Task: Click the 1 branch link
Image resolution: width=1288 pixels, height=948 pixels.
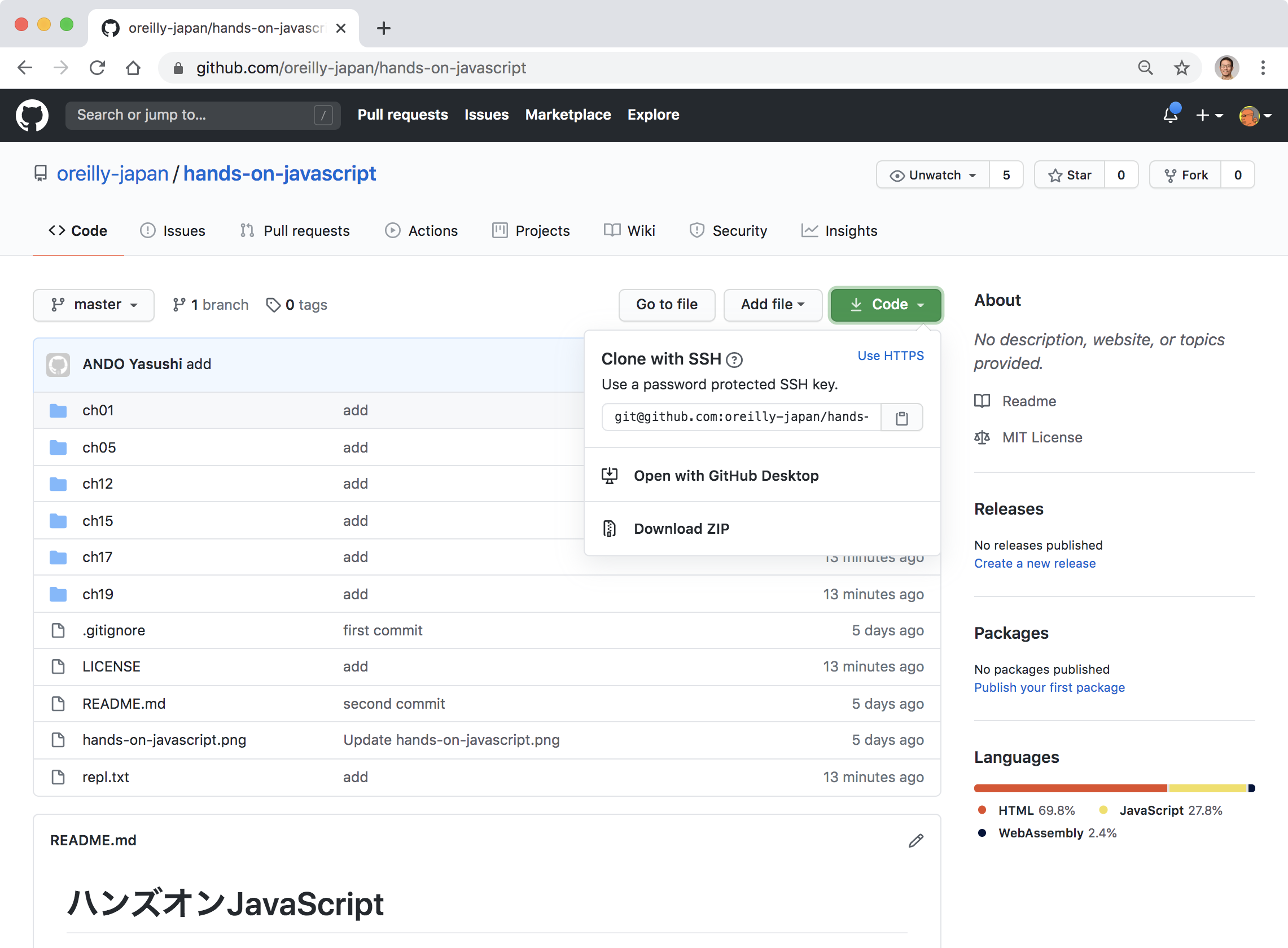Action: click(x=210, y=305)
